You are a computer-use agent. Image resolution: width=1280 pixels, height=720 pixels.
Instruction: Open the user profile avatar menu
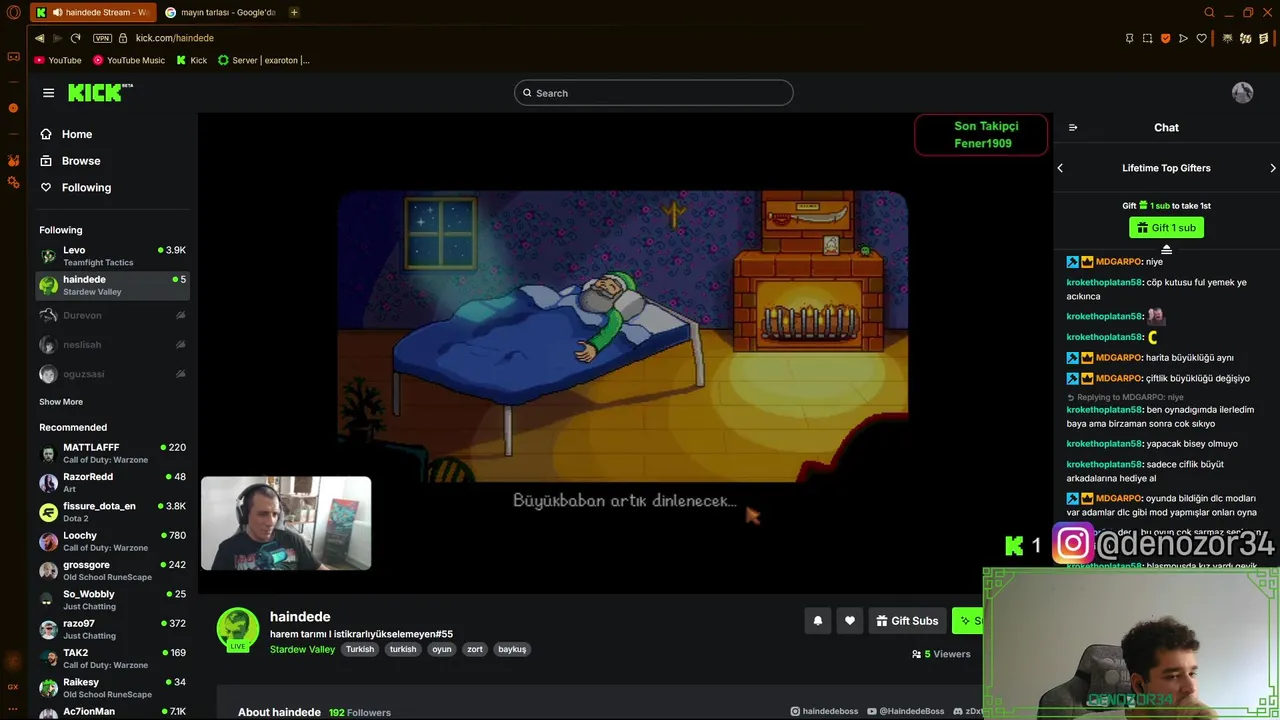(1242, 93)
